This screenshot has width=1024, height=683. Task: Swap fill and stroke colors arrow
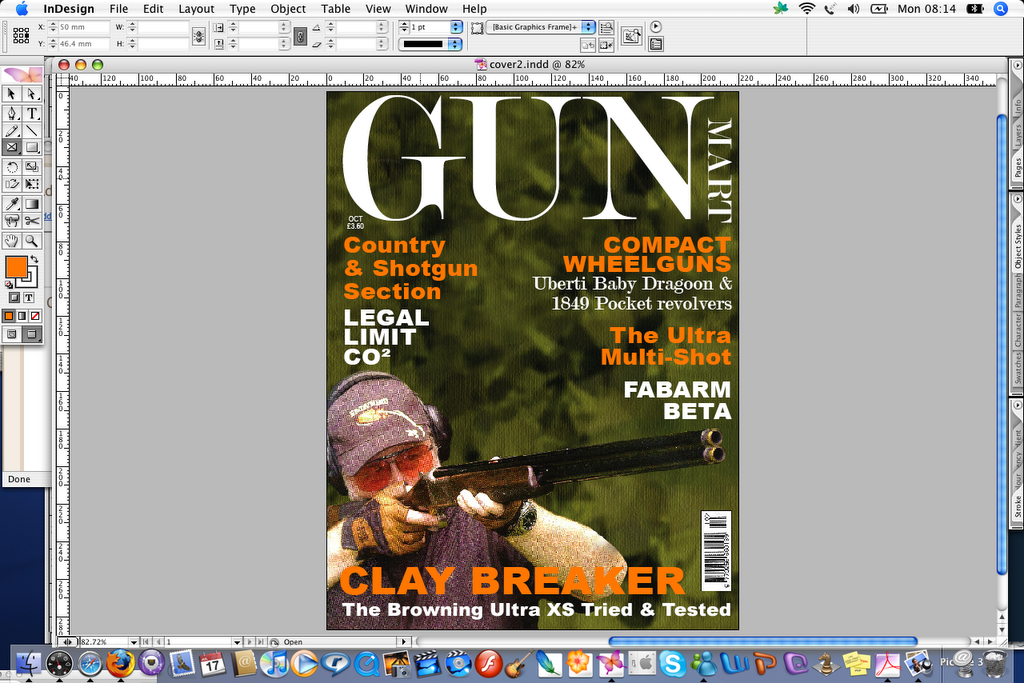point(35,259)
